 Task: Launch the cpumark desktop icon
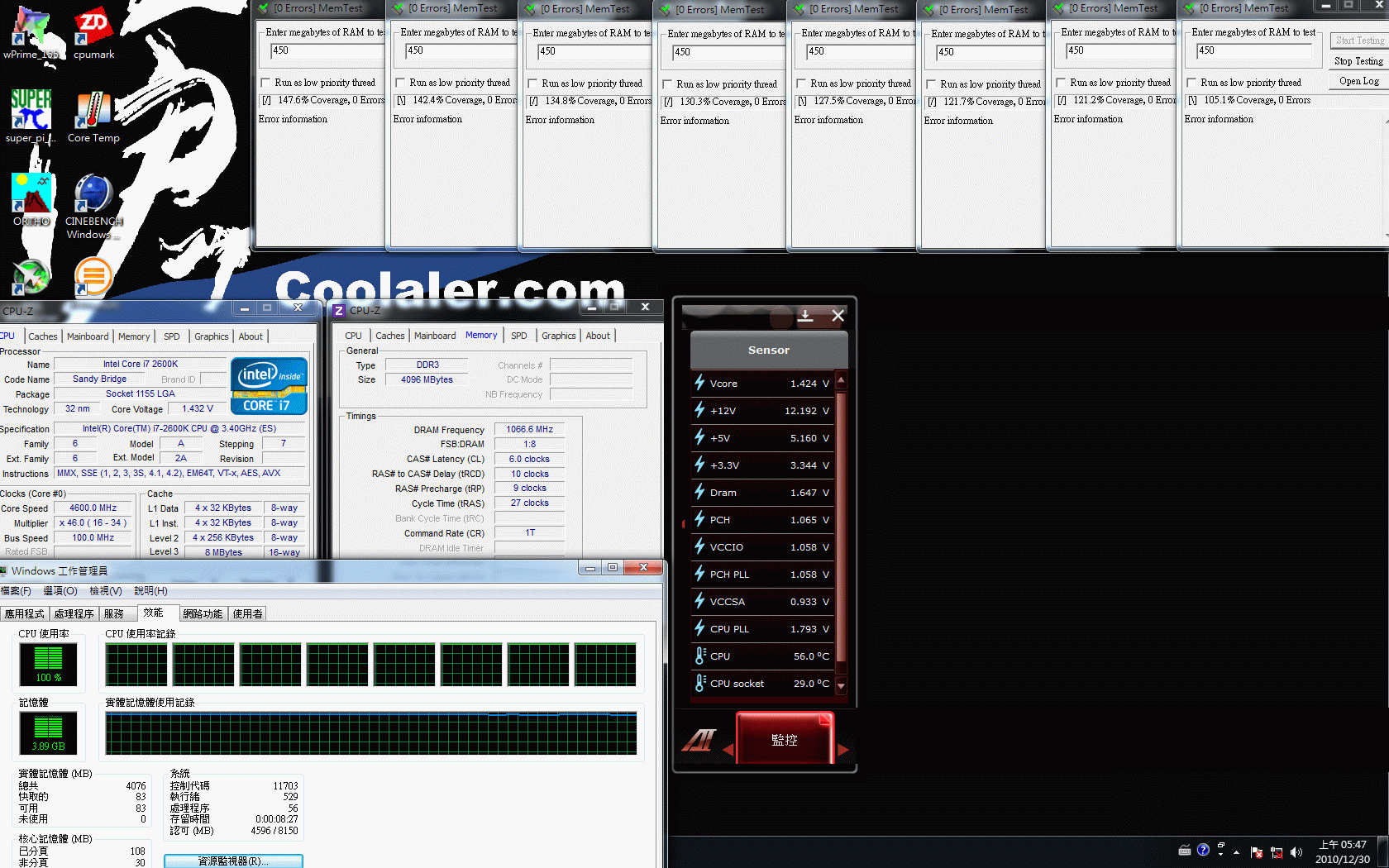(x=93, y=33)
